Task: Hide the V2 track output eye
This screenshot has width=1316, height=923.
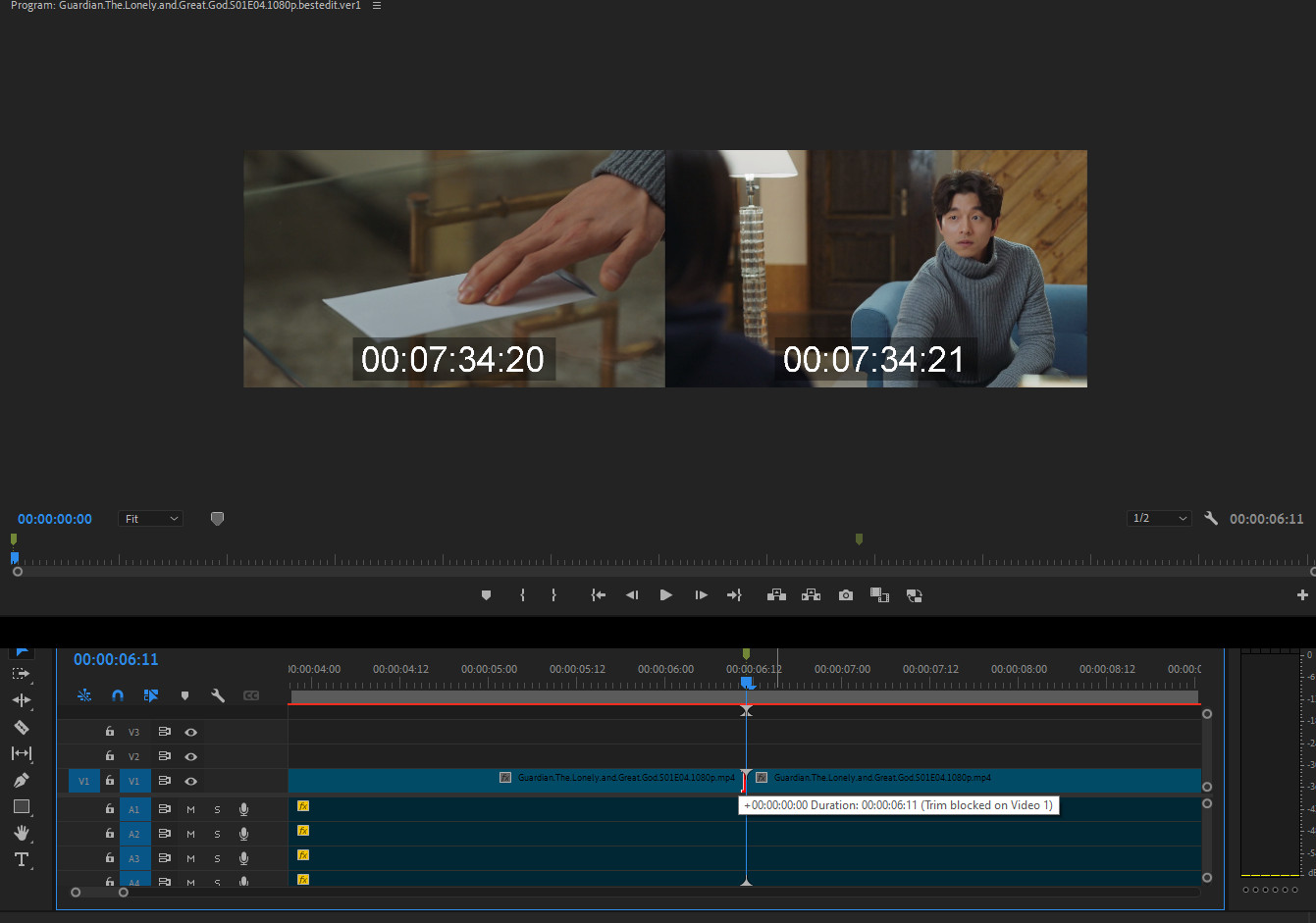Action: [x=190, y=756]
